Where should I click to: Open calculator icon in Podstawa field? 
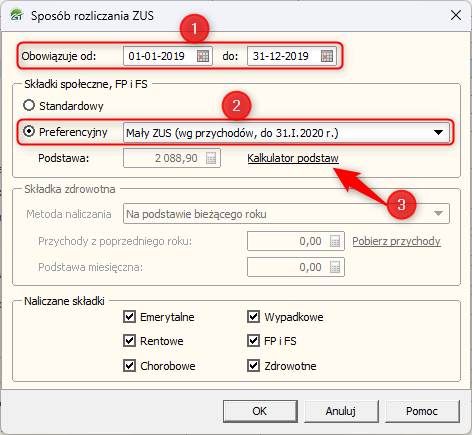click(x=211, y=158)
